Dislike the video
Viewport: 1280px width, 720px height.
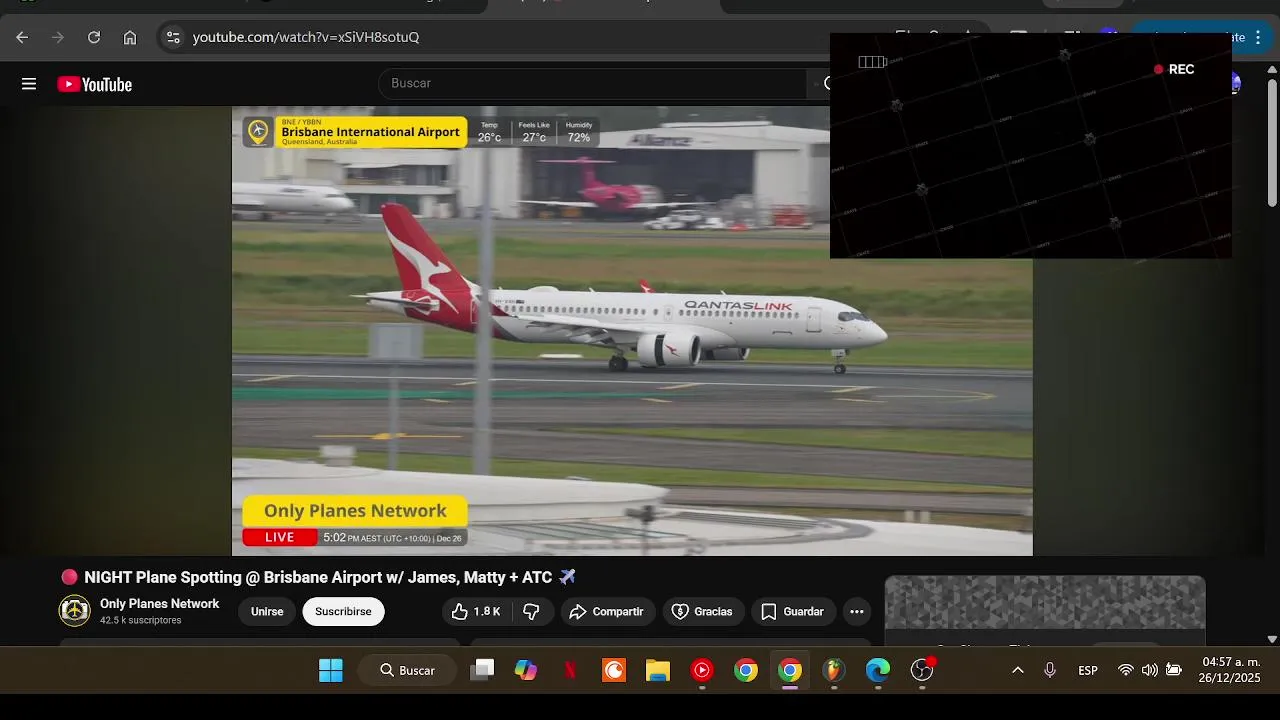(x=532, y=611)
